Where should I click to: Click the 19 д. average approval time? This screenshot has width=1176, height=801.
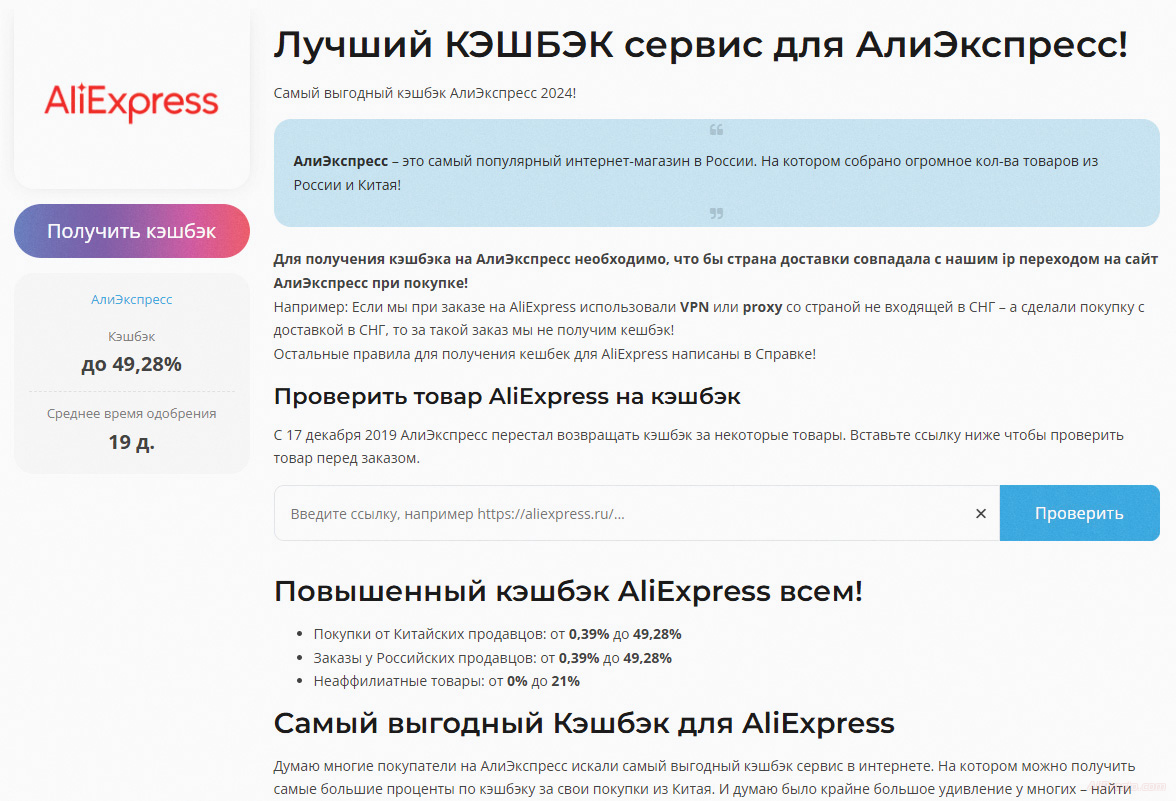[131, 441]
